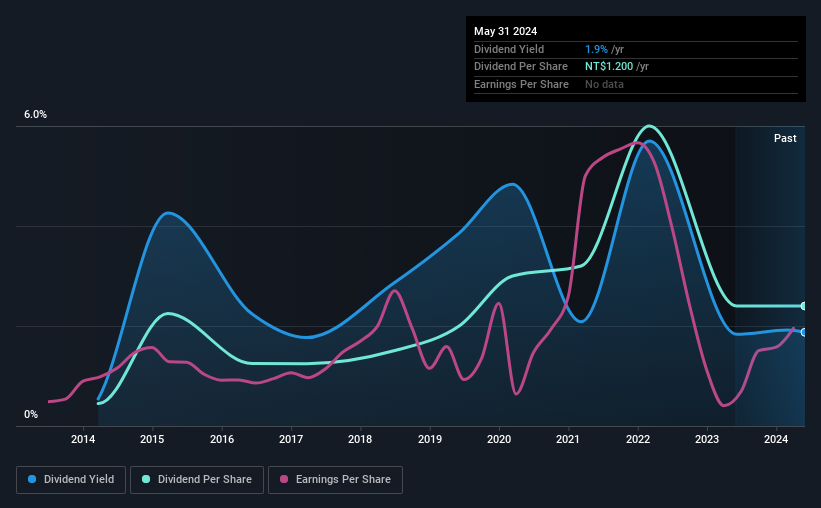Click the Past label in shaded region
This screenshot has height=508, width=821.
click(785, 138)
